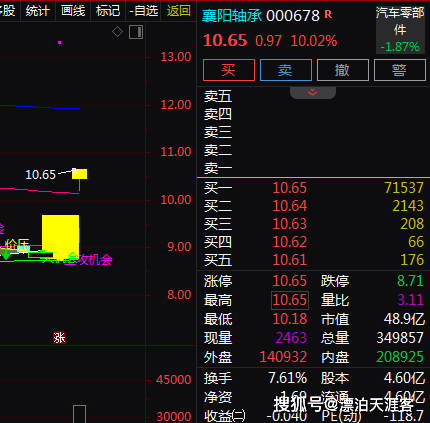Click the 卖一 row label
This screenshot has height=423, width=430.
[218, 169]
